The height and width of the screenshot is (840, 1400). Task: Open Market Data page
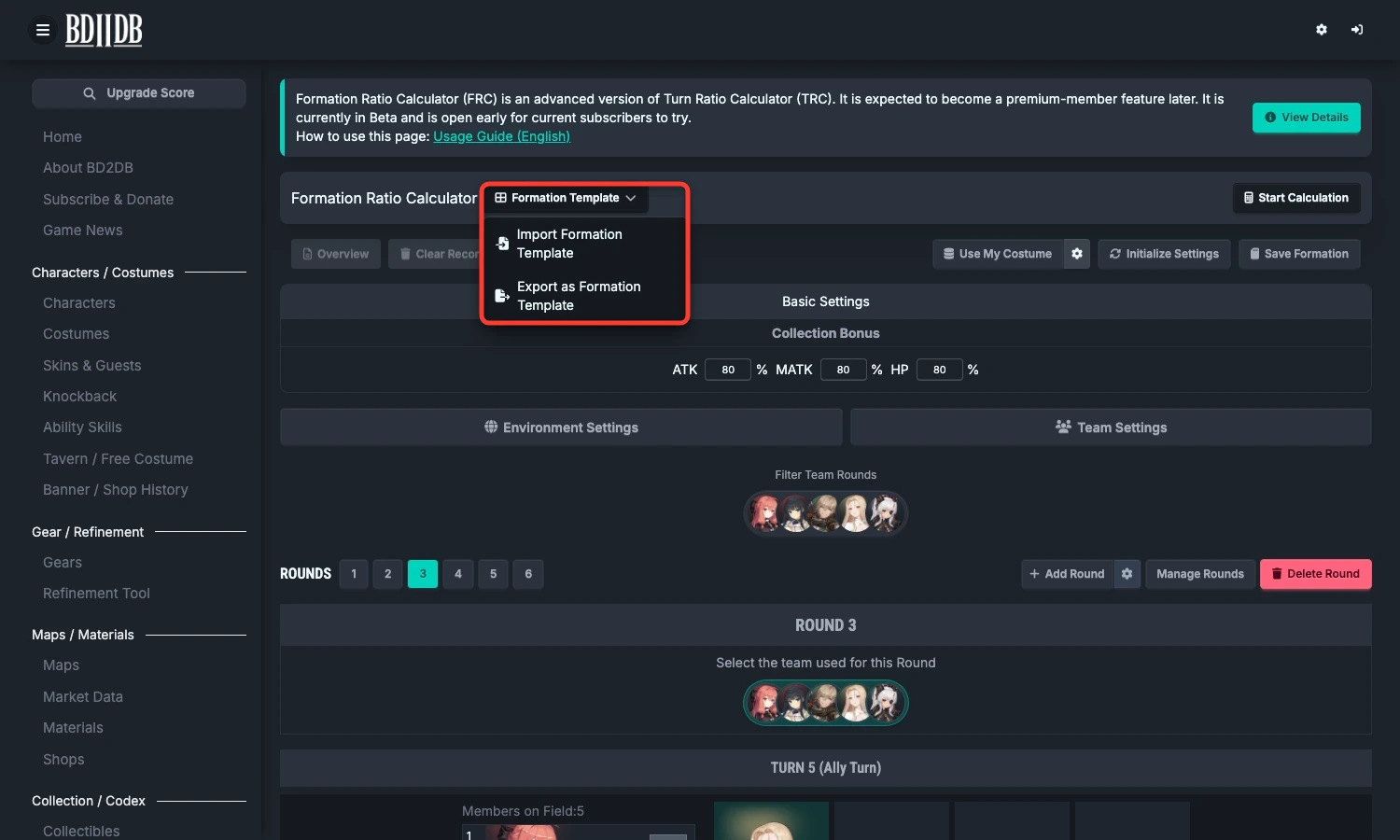[x=83, y=697]
